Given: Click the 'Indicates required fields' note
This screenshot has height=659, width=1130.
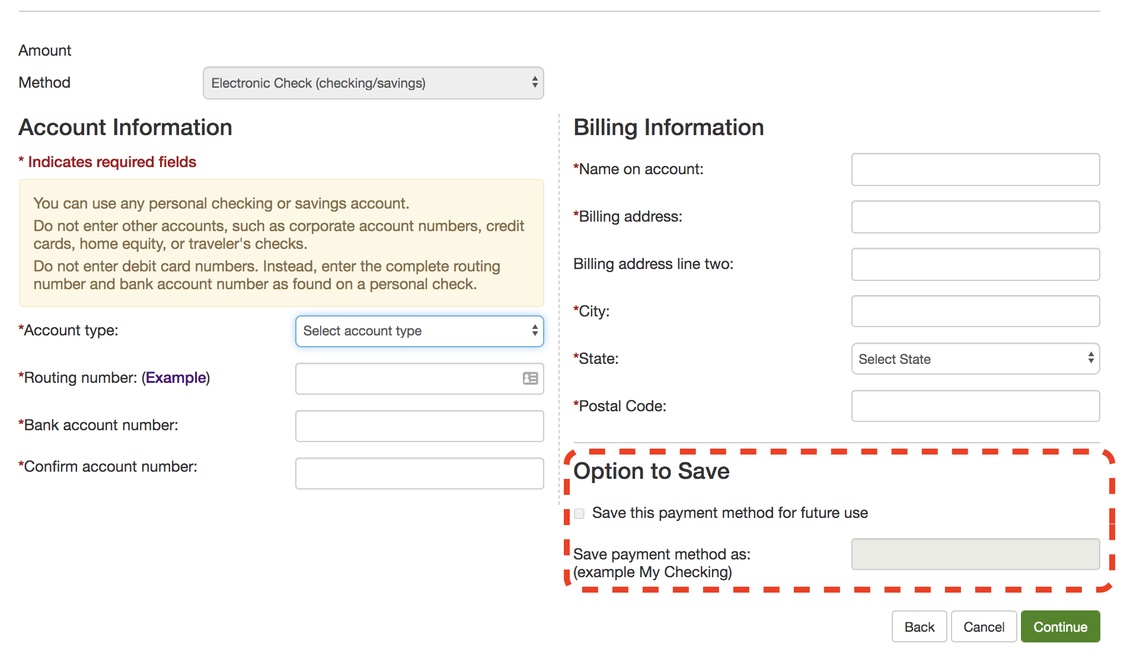Looking at the screenshot, I should coord(107,162).
